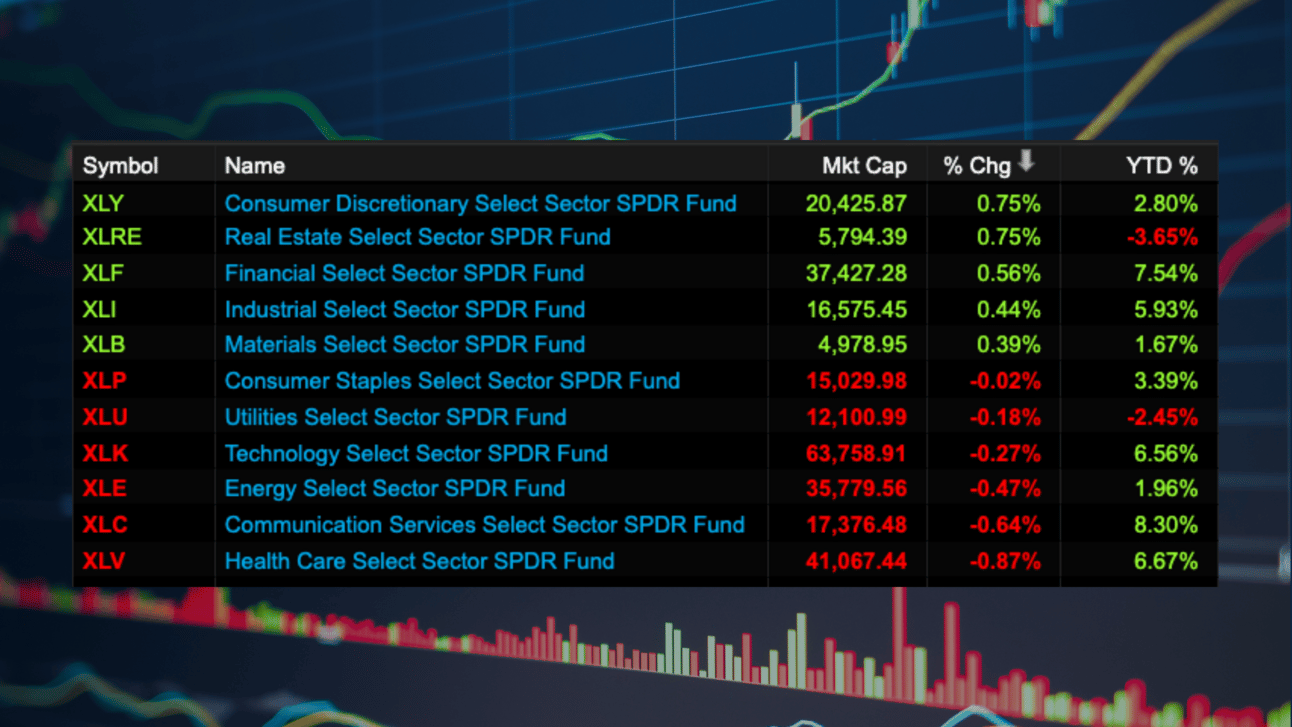This screenshot has height=727, width=1292.
Task: Select the XLI symbol
Action: click(x=99, y=309)
